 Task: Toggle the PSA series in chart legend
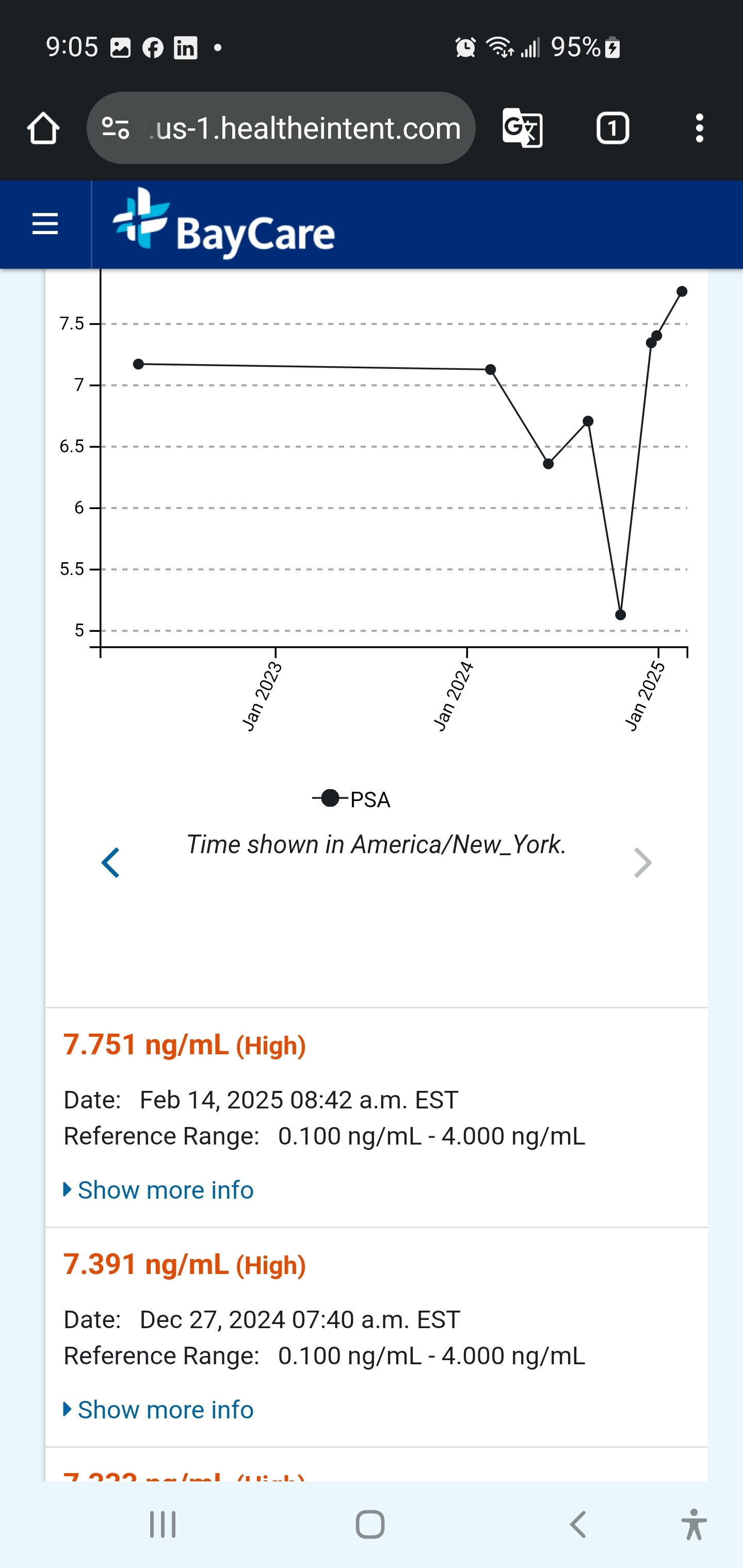point(351,798)
